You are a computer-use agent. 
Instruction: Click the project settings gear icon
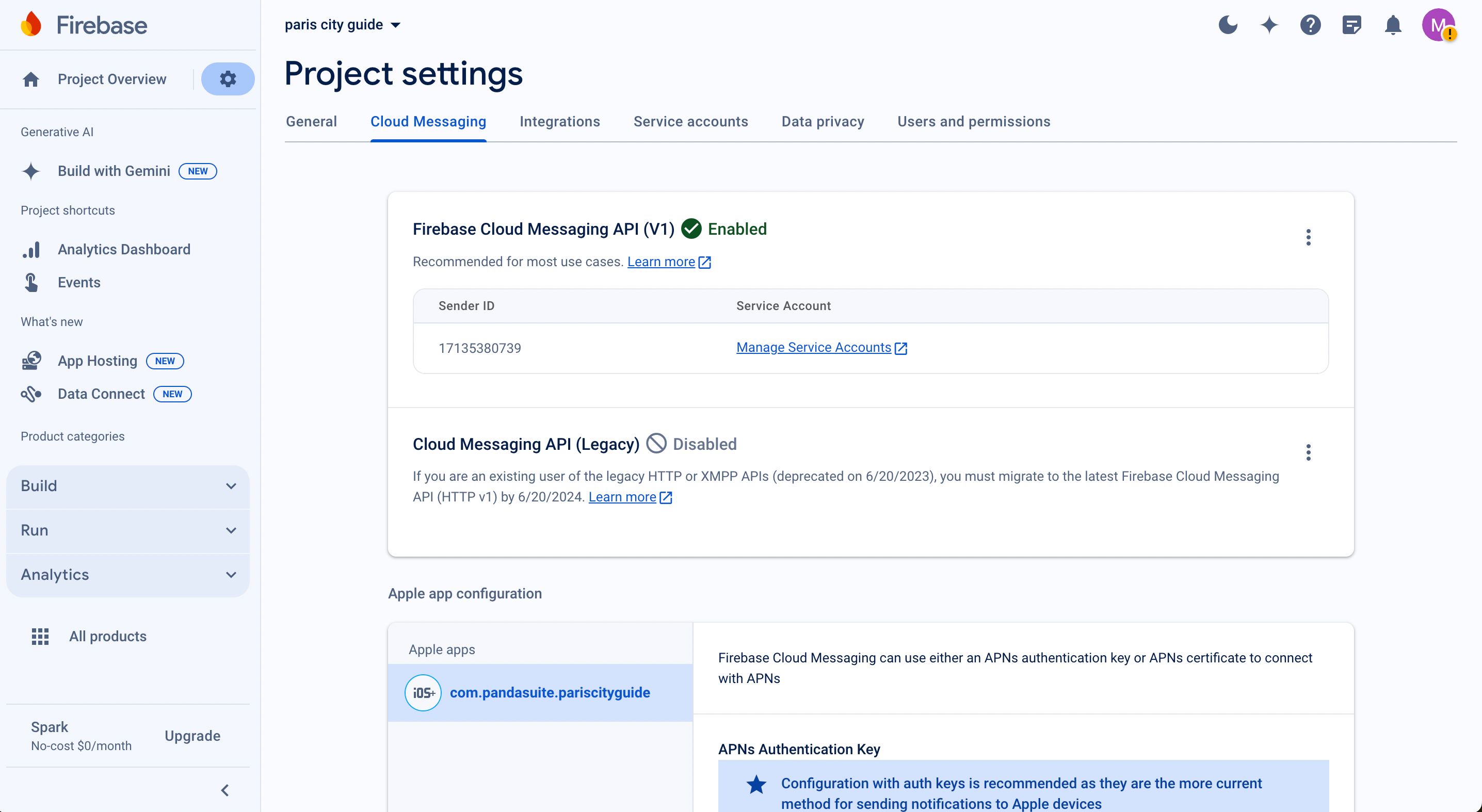click(x=228, y=79)
